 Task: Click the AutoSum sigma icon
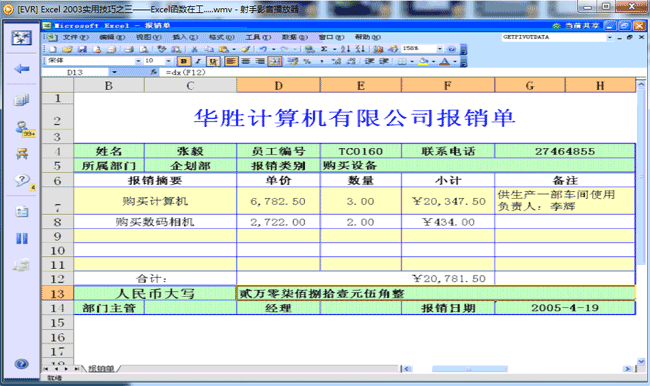pos(325,49)
